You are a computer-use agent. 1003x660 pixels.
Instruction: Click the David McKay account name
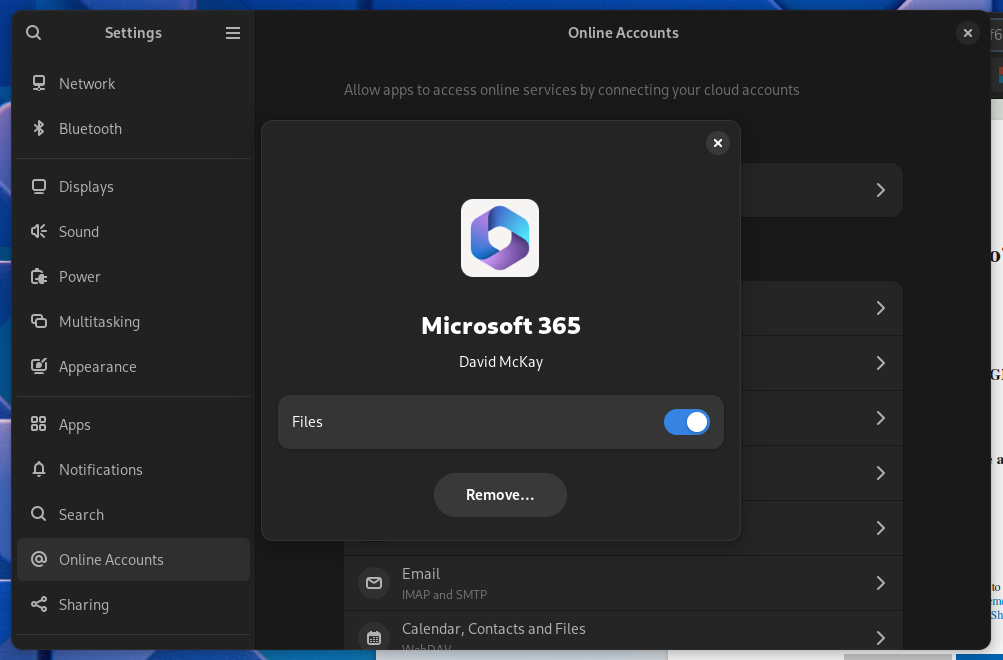coord(501,362)
